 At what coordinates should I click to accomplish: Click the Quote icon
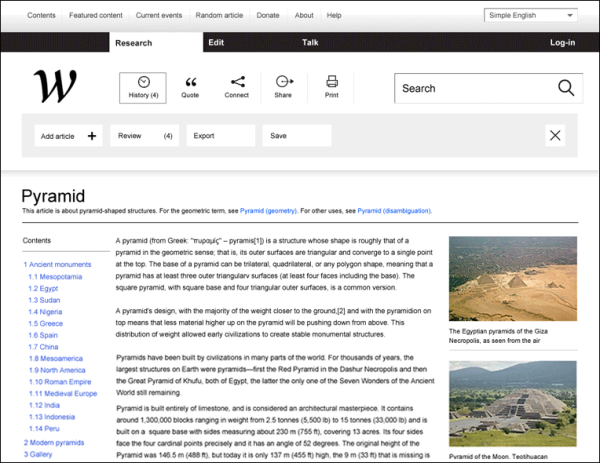(x=190, y=82)
